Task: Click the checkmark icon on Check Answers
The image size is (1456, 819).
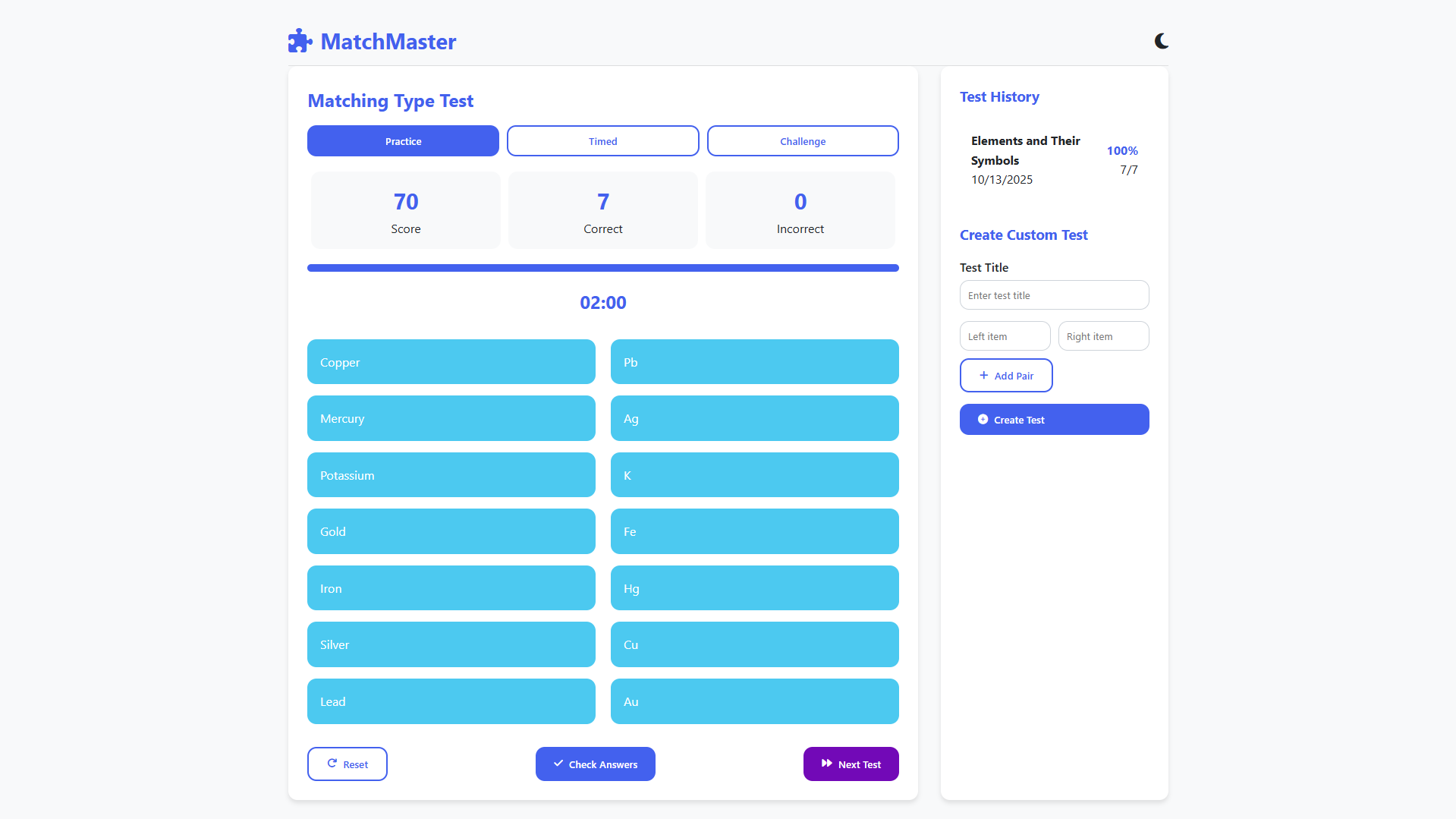Action: pyautogui.click(x=558, y=764)
